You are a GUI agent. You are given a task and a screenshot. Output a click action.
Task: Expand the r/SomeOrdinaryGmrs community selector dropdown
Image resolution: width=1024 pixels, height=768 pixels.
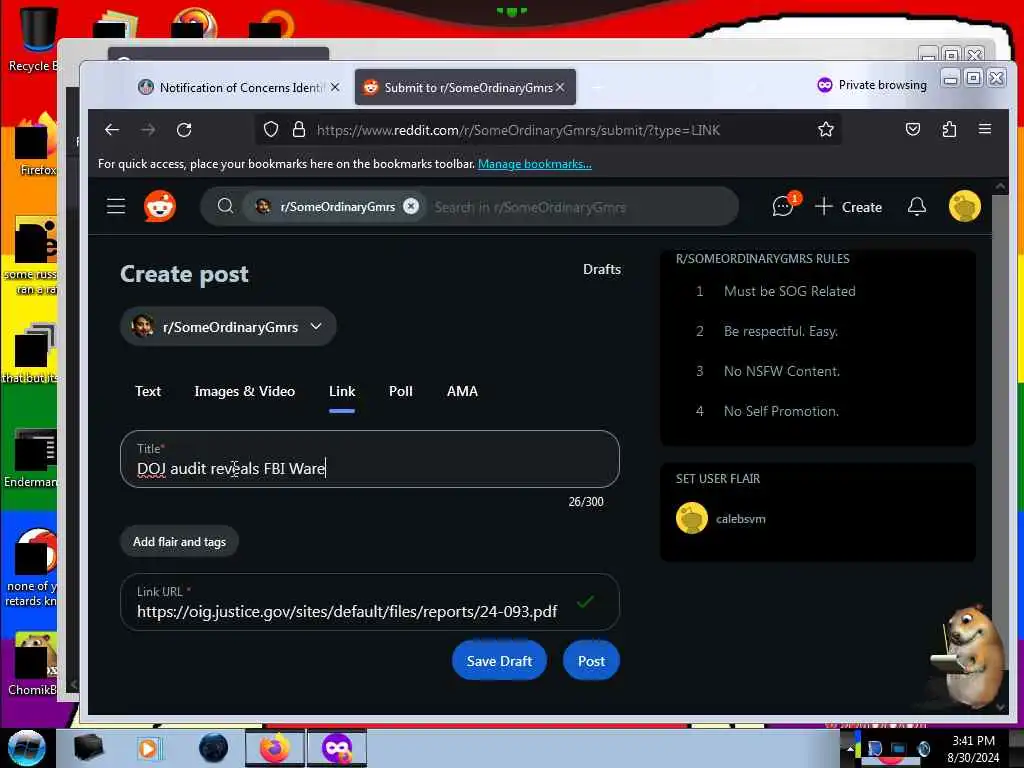pyautogui.click(x=229, y=327)
